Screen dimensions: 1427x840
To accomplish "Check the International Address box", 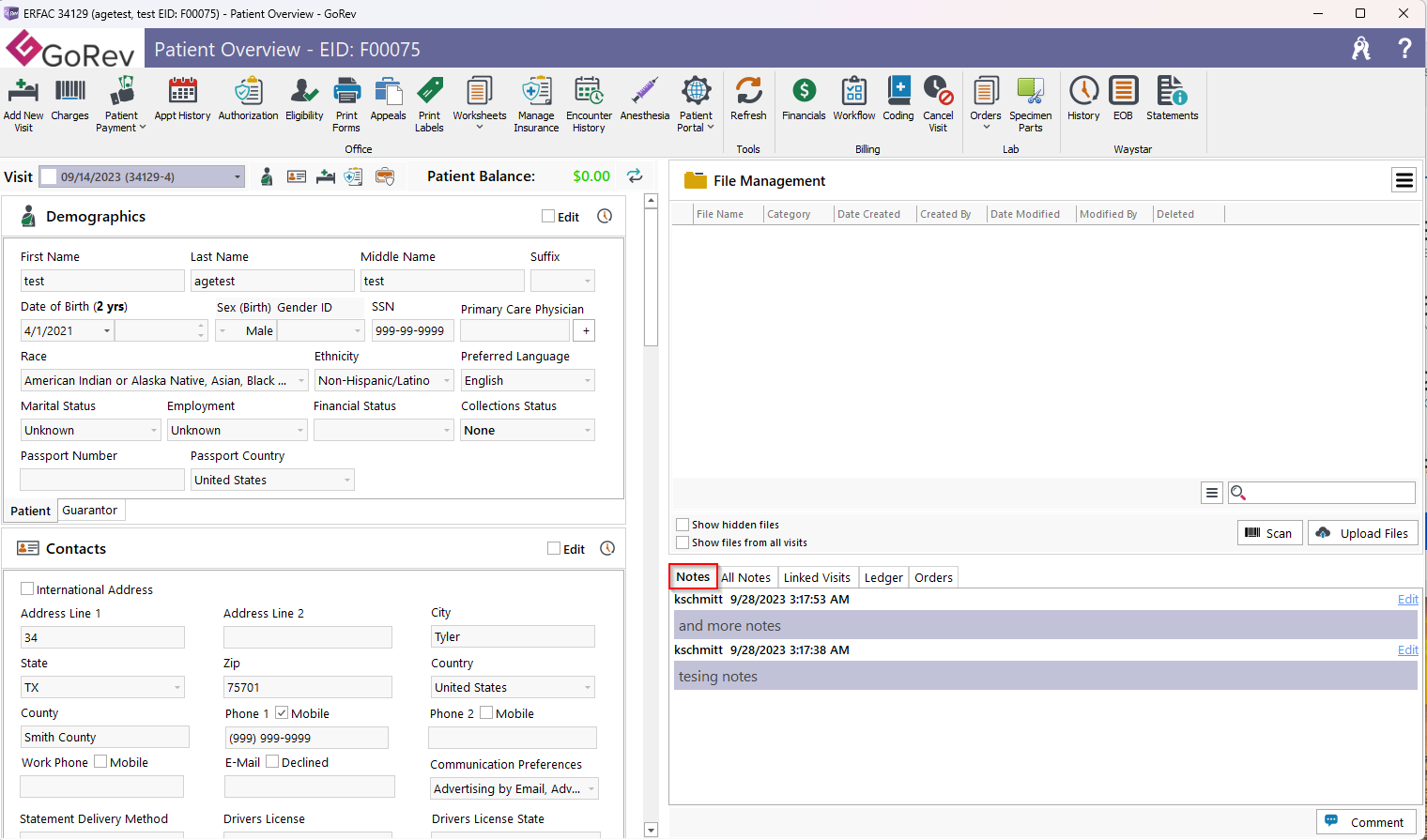I will pos(27,588).
